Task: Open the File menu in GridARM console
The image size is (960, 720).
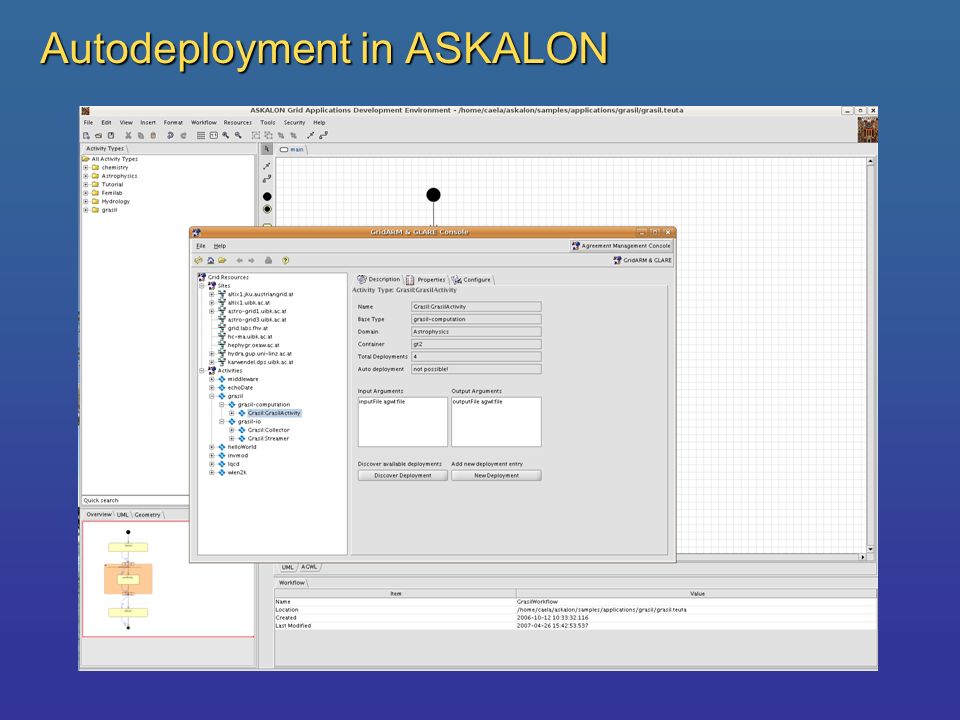Action: coord(201,246)
